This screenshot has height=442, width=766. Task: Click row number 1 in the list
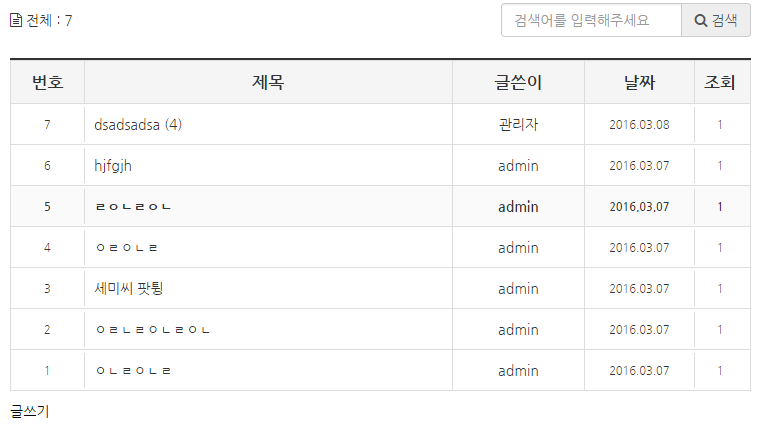click(x=47, y=371)
